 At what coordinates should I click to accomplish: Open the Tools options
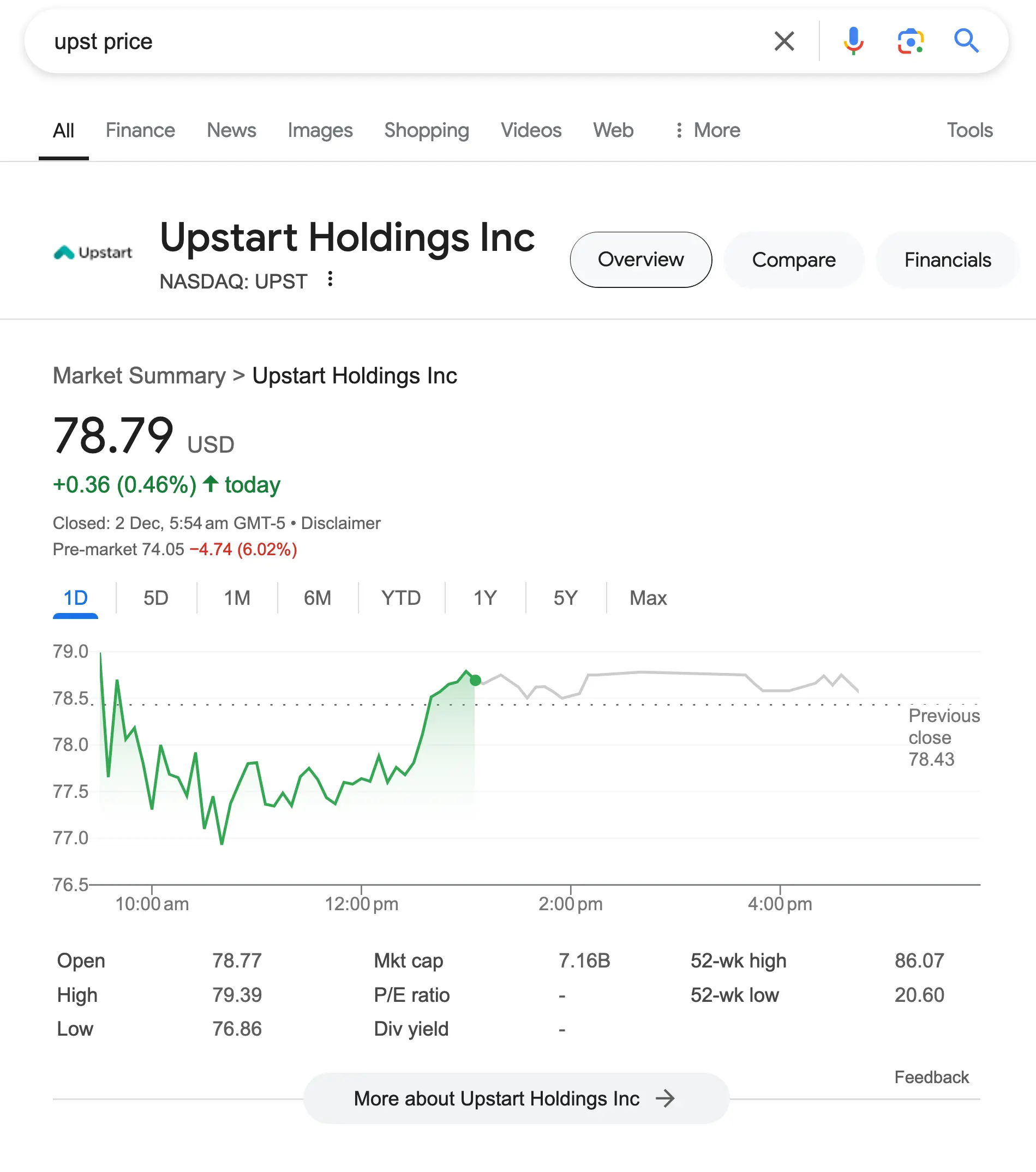click(969, 130)
